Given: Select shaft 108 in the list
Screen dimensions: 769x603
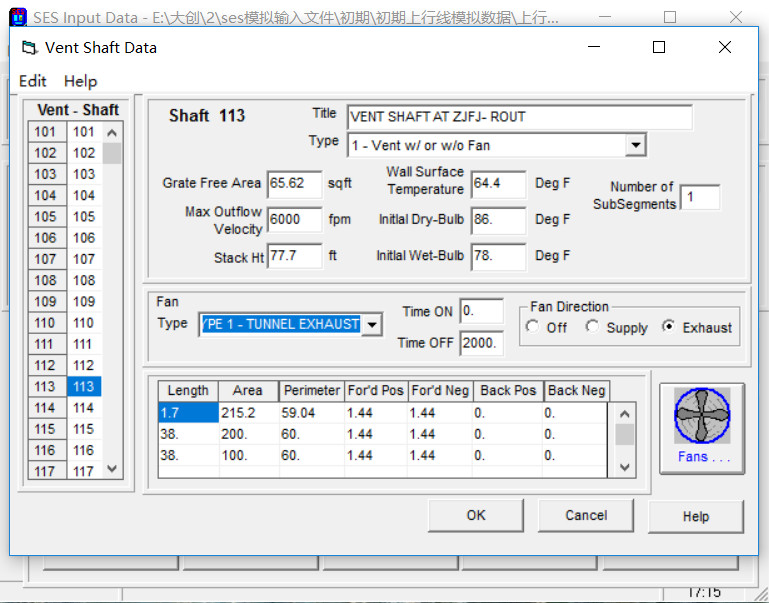Looking at the screenshot, I should (x=84, y=280).
